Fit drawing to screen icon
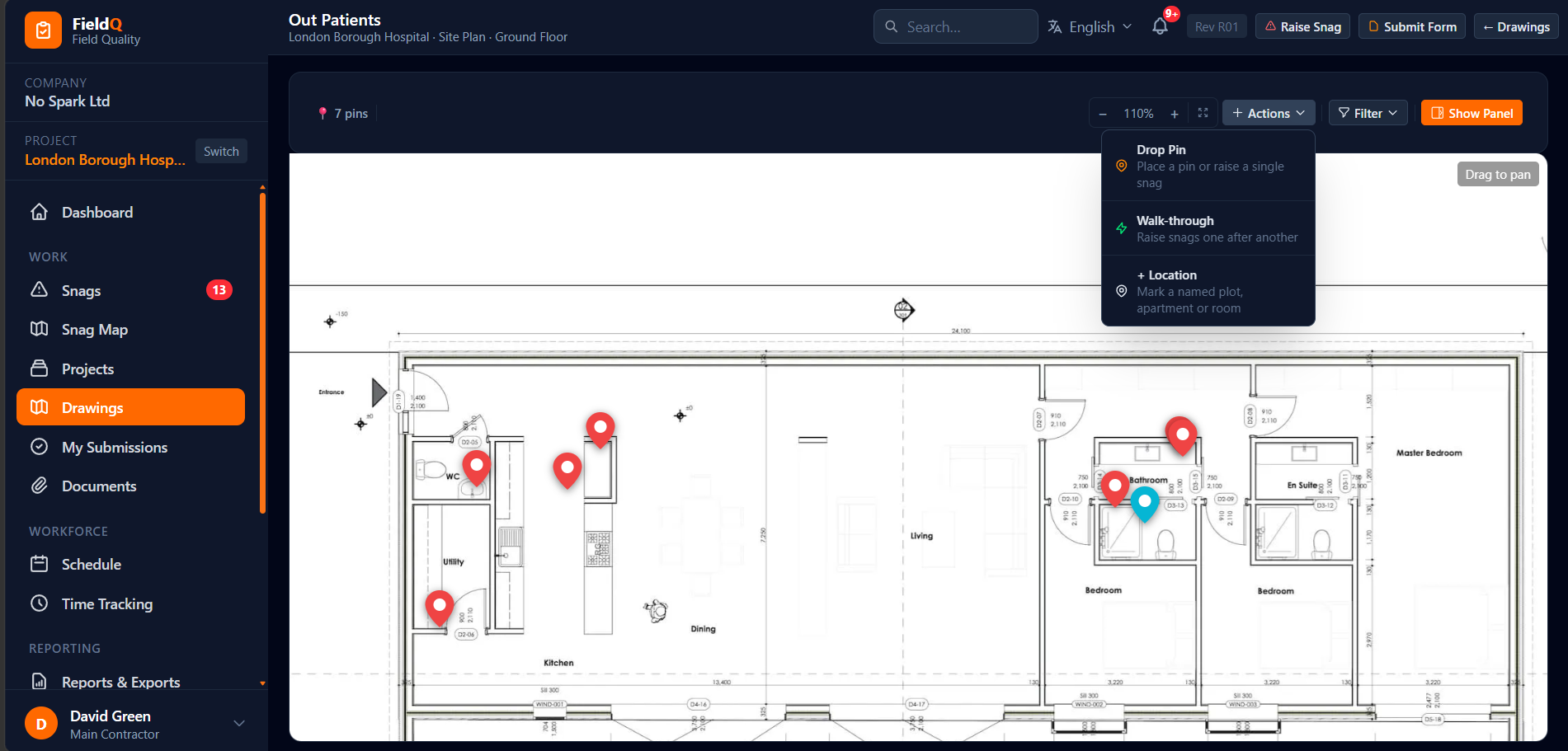This screenshot has width=1568, height=751. 1203,113
